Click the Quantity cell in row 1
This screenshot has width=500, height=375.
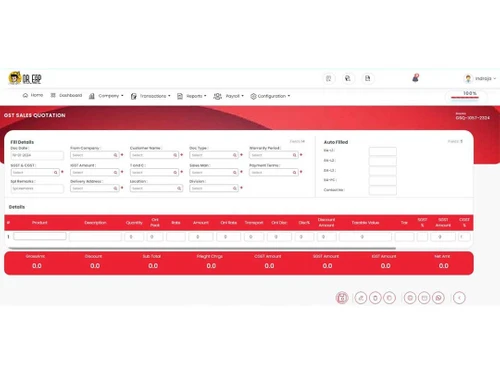[134, 237]
